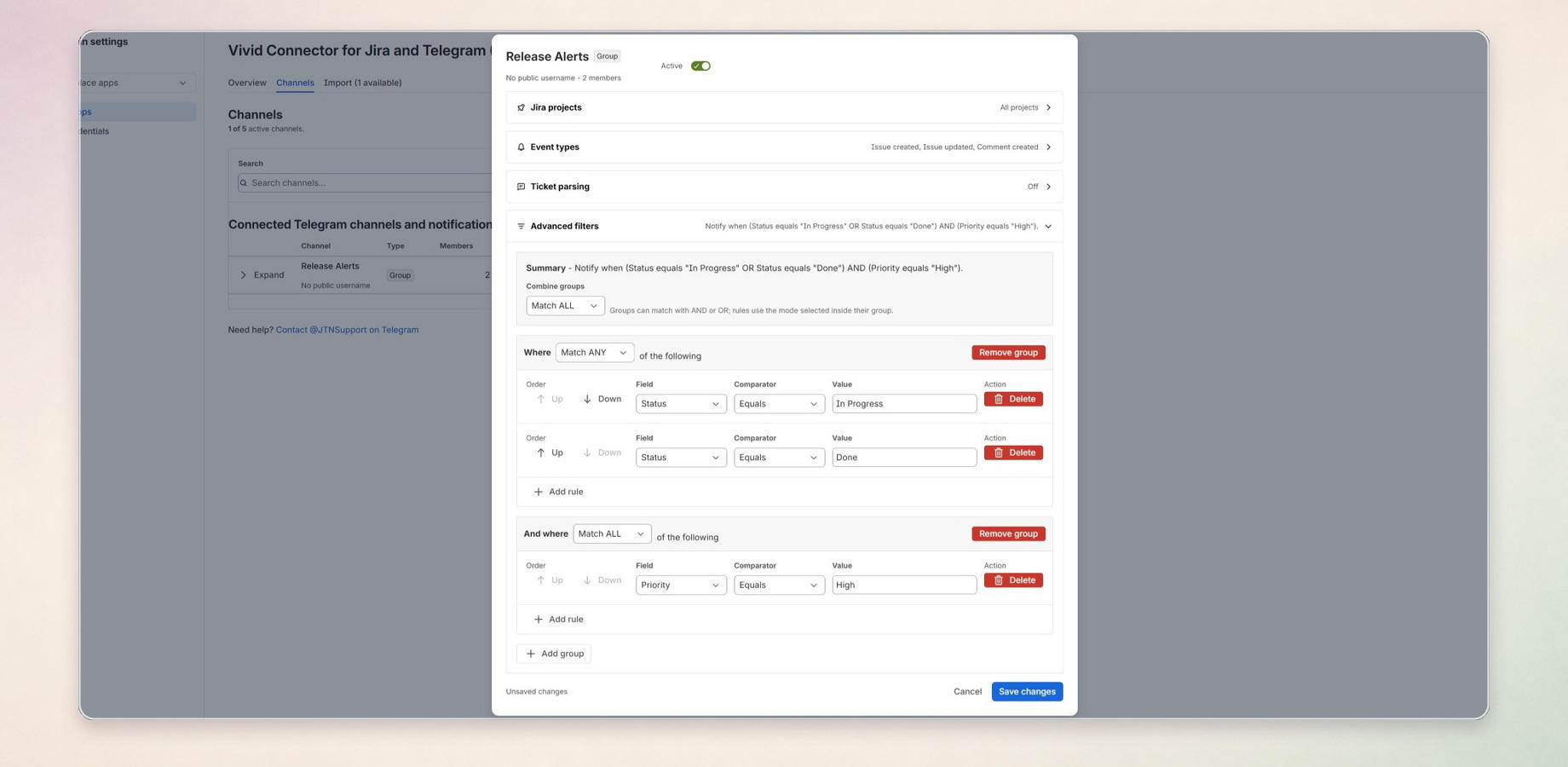
Task: Open the Priority field dropdown
Action: pyautogui.click(x=681, y=585)
